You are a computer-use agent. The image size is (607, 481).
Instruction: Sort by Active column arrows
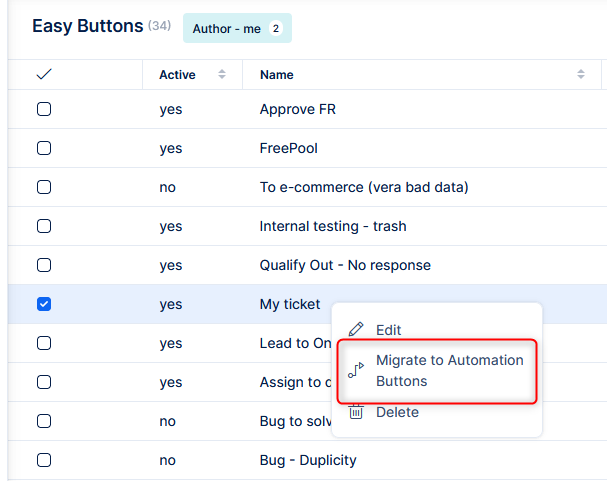222,75
